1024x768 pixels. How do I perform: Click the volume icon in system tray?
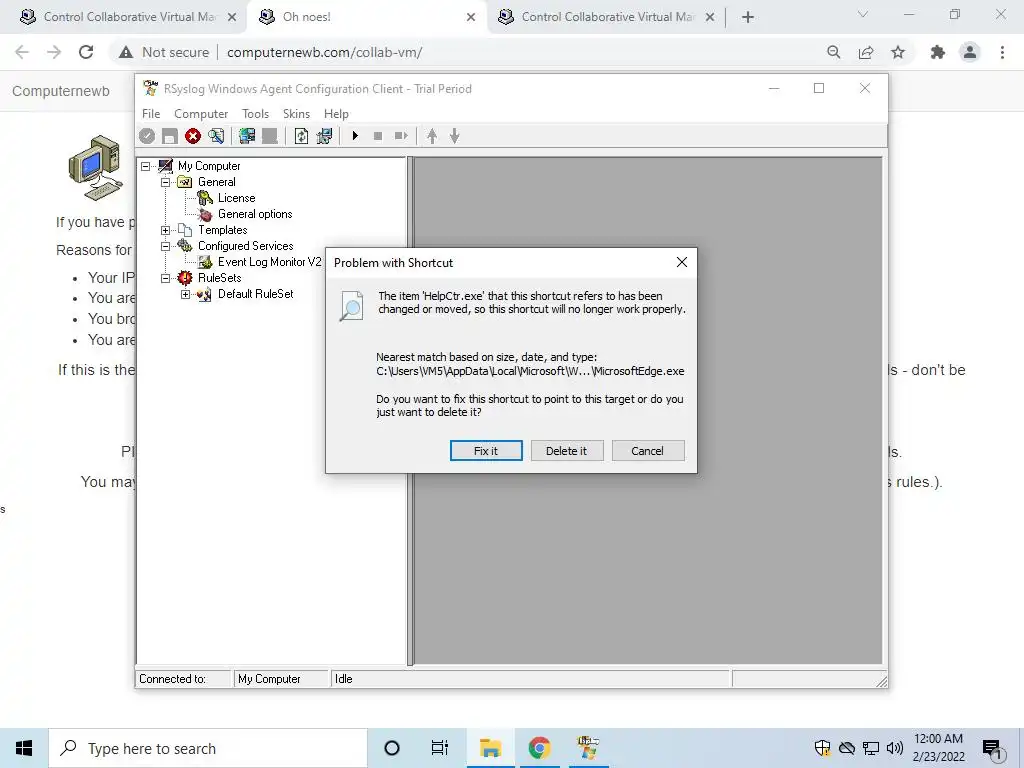(x=895, y=748)
